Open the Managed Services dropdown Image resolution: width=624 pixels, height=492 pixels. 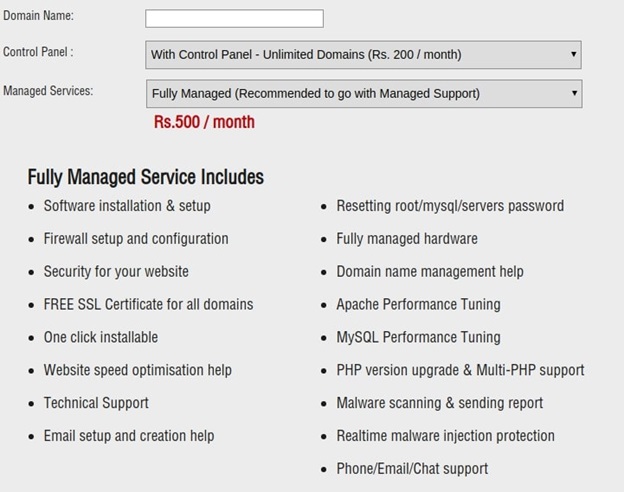364,94
